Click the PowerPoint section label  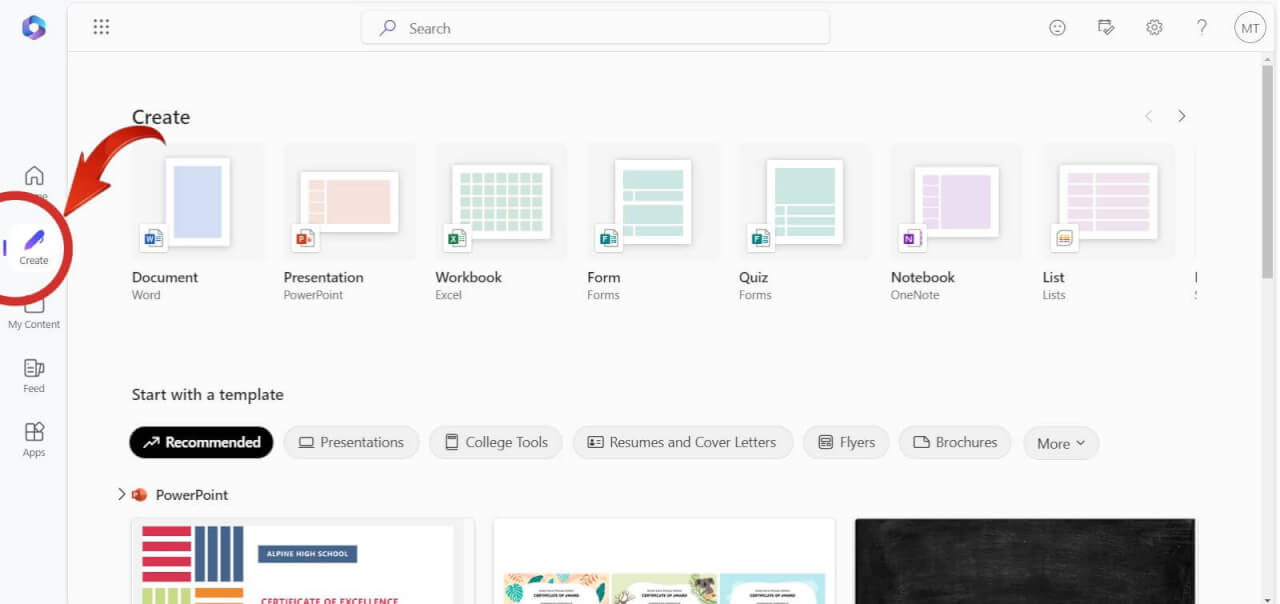coord(192,494)
